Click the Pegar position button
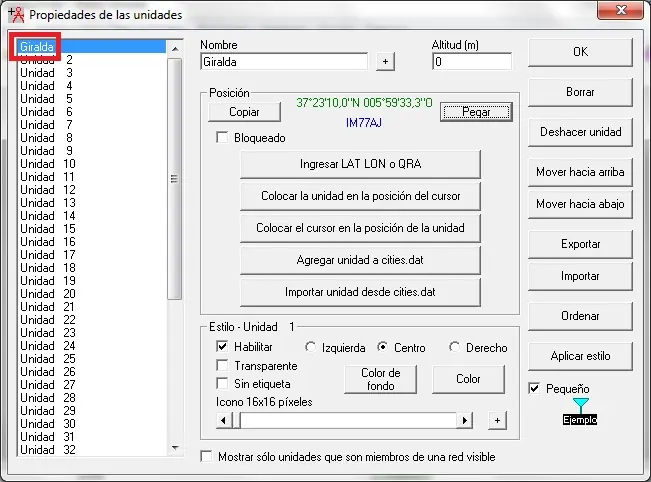This screenshot has height=482, width=651. [x=476, y=112]
